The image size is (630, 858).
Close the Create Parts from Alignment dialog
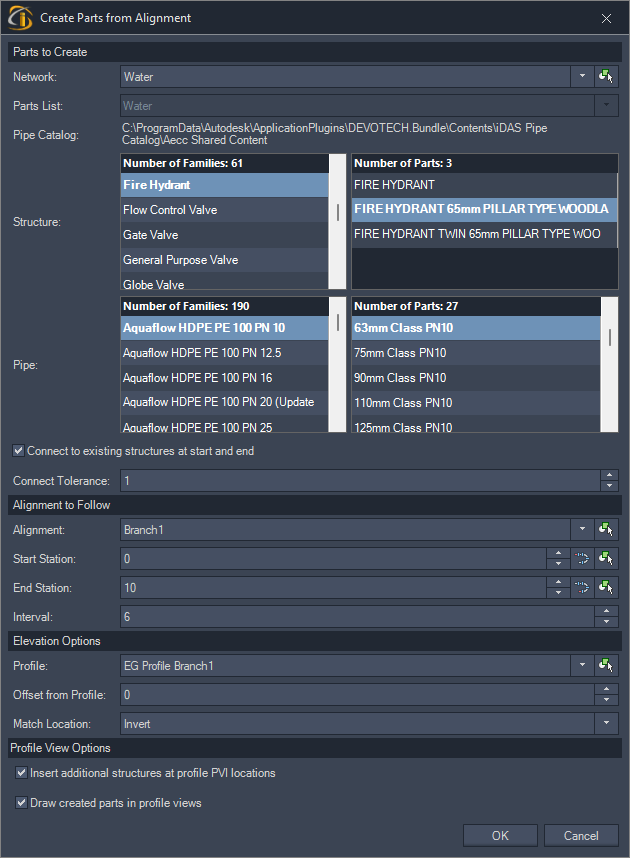coord(606,19)
